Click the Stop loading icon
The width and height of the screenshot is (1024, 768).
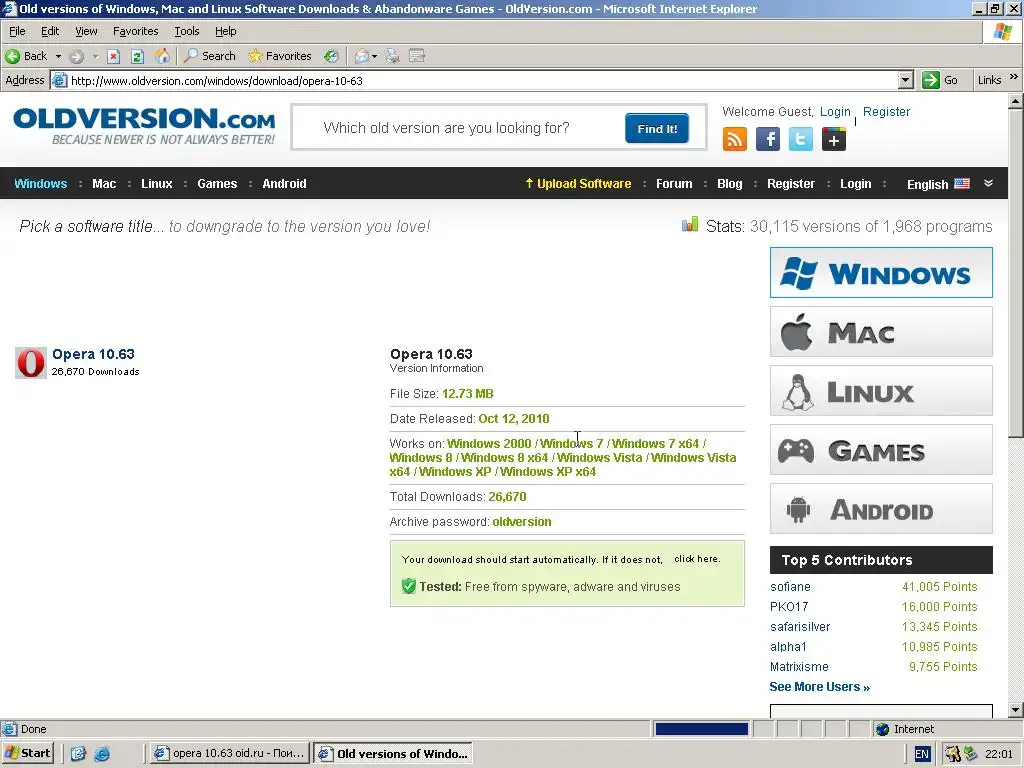[114, 56]
